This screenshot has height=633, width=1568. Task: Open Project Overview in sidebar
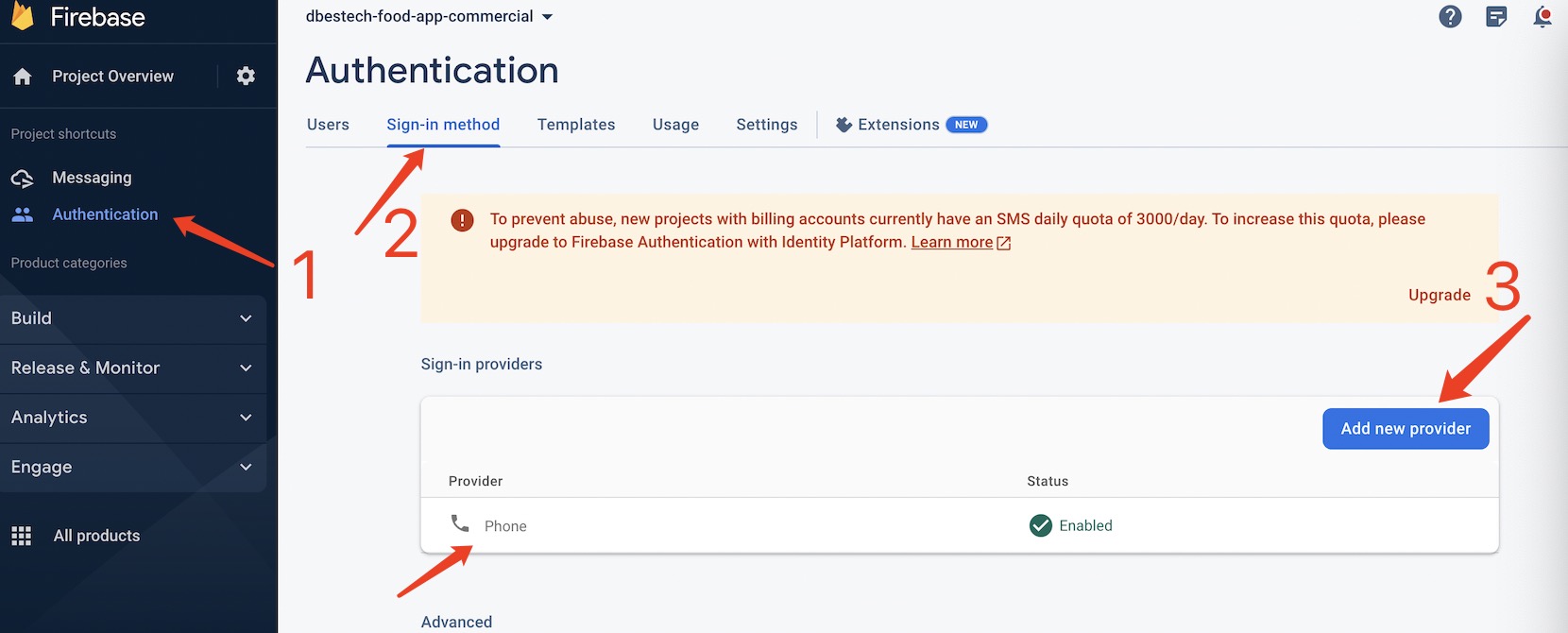(112, 77)
